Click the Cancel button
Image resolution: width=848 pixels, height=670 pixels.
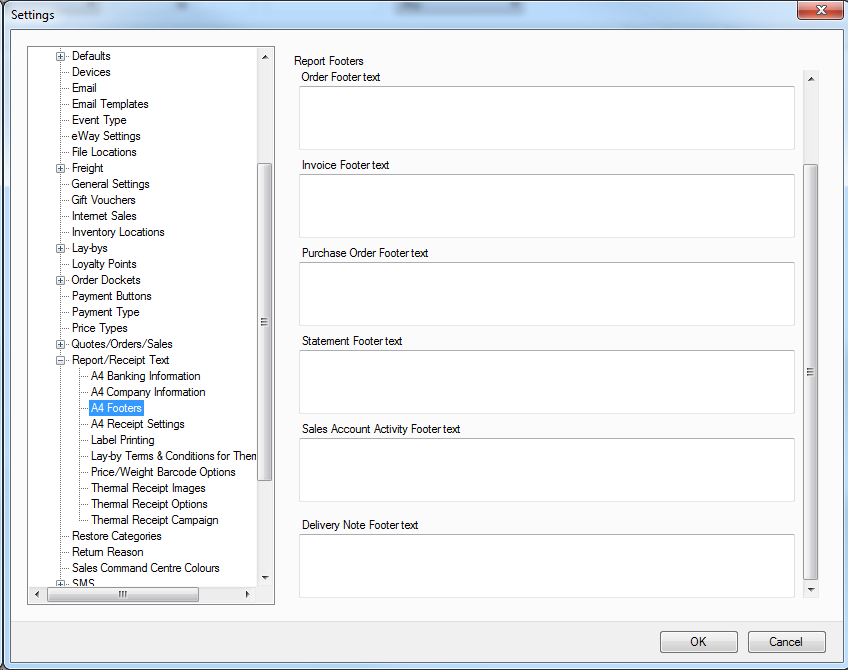pos(786,642)
